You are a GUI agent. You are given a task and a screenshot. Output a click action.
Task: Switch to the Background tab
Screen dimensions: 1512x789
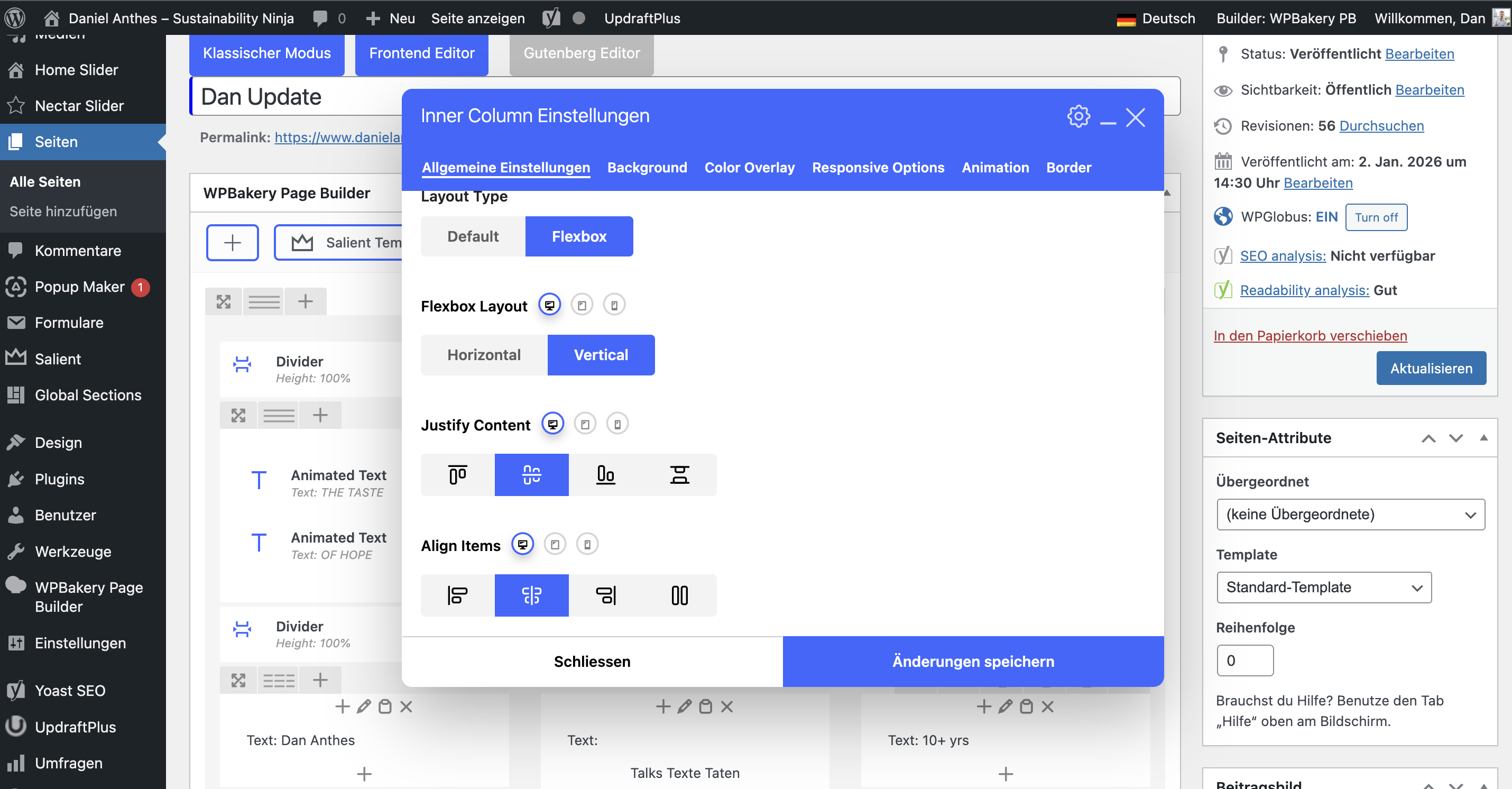647,168
